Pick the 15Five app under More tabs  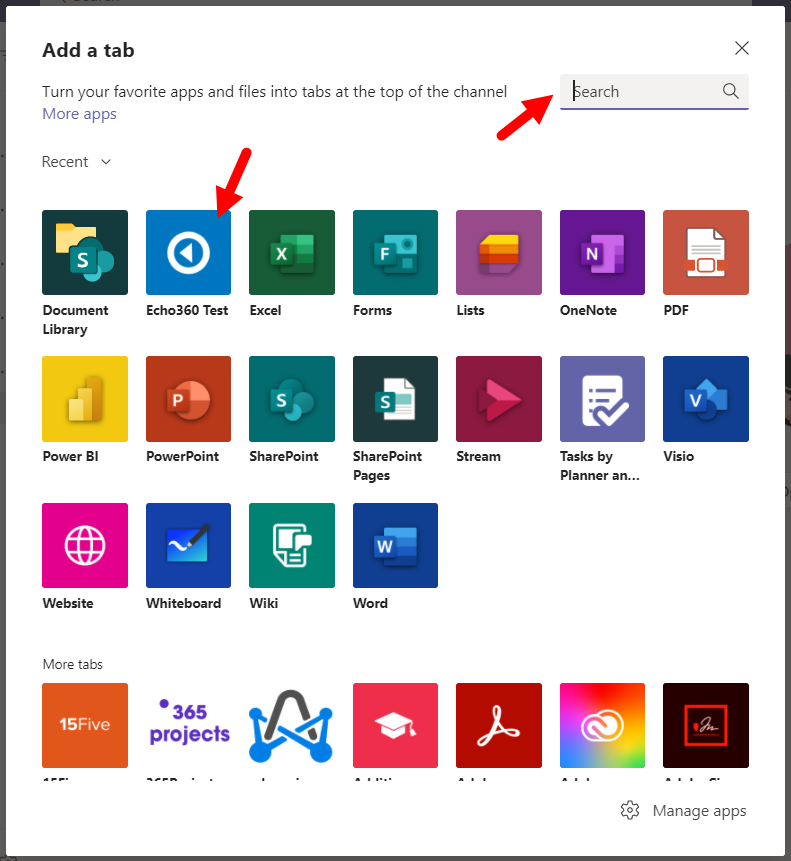(x=85, y=725)
